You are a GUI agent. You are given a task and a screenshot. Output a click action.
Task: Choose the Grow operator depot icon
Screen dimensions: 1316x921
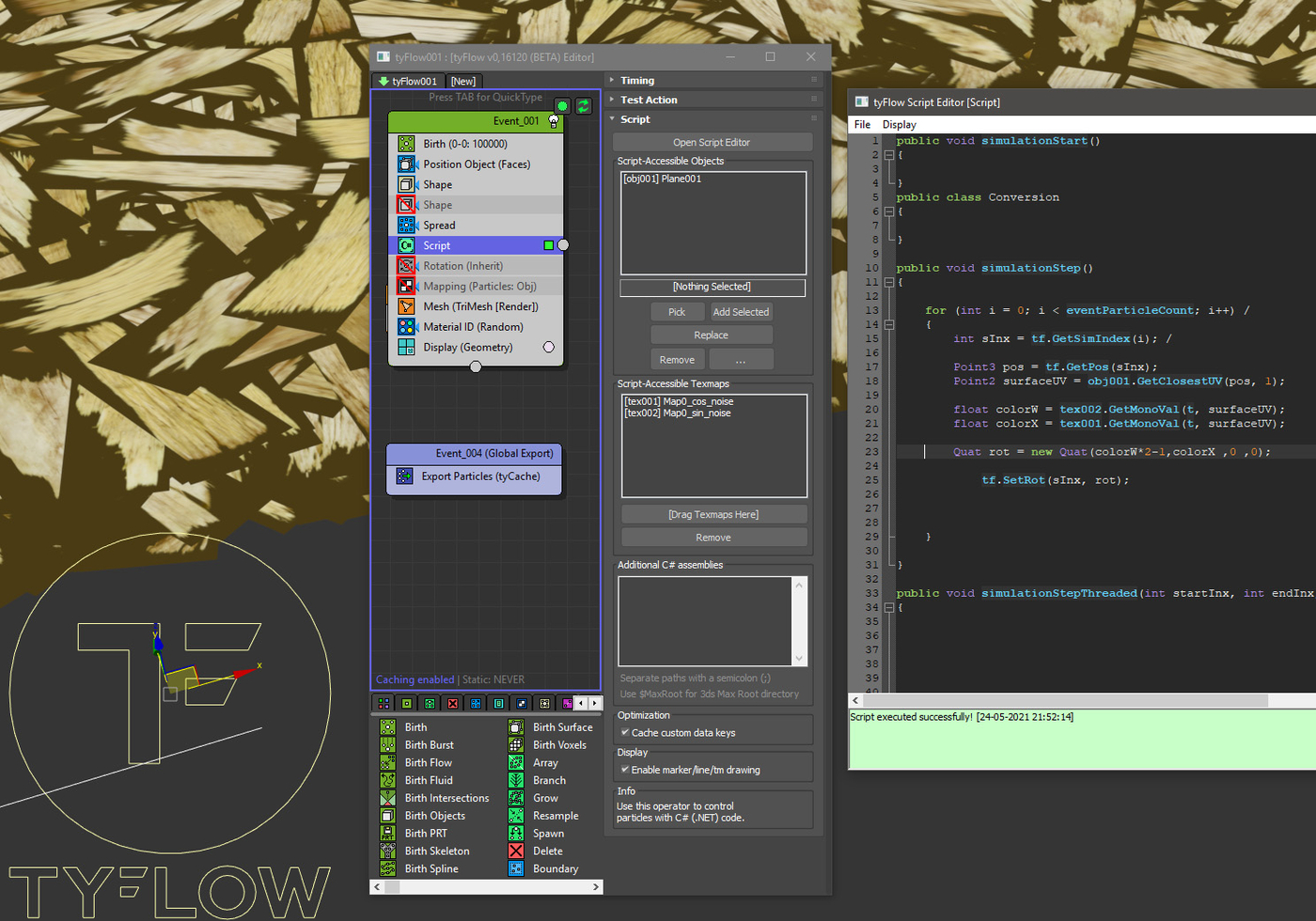516,798
